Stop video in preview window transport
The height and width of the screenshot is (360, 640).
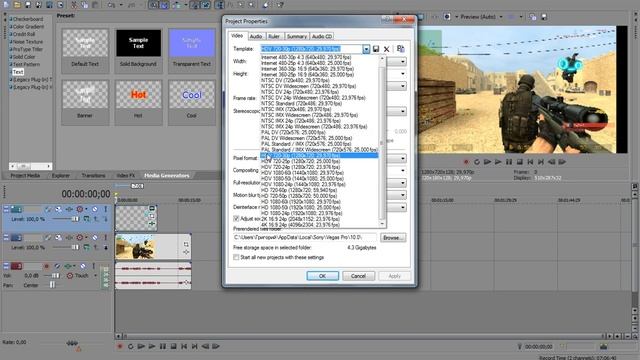[x=520, y=162]
